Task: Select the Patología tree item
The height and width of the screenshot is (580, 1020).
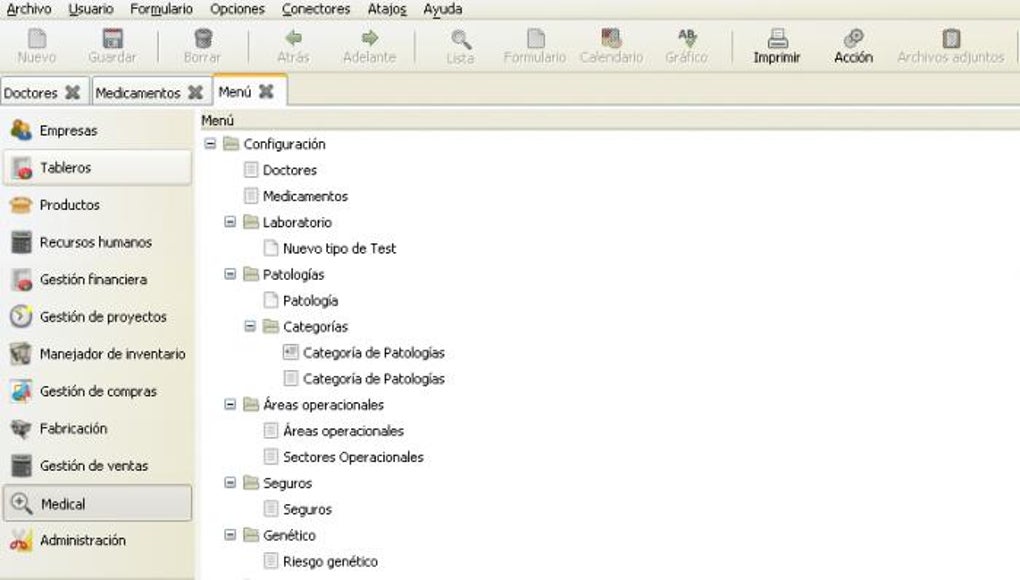Action: pyautogui.click(x=310, y=300)
